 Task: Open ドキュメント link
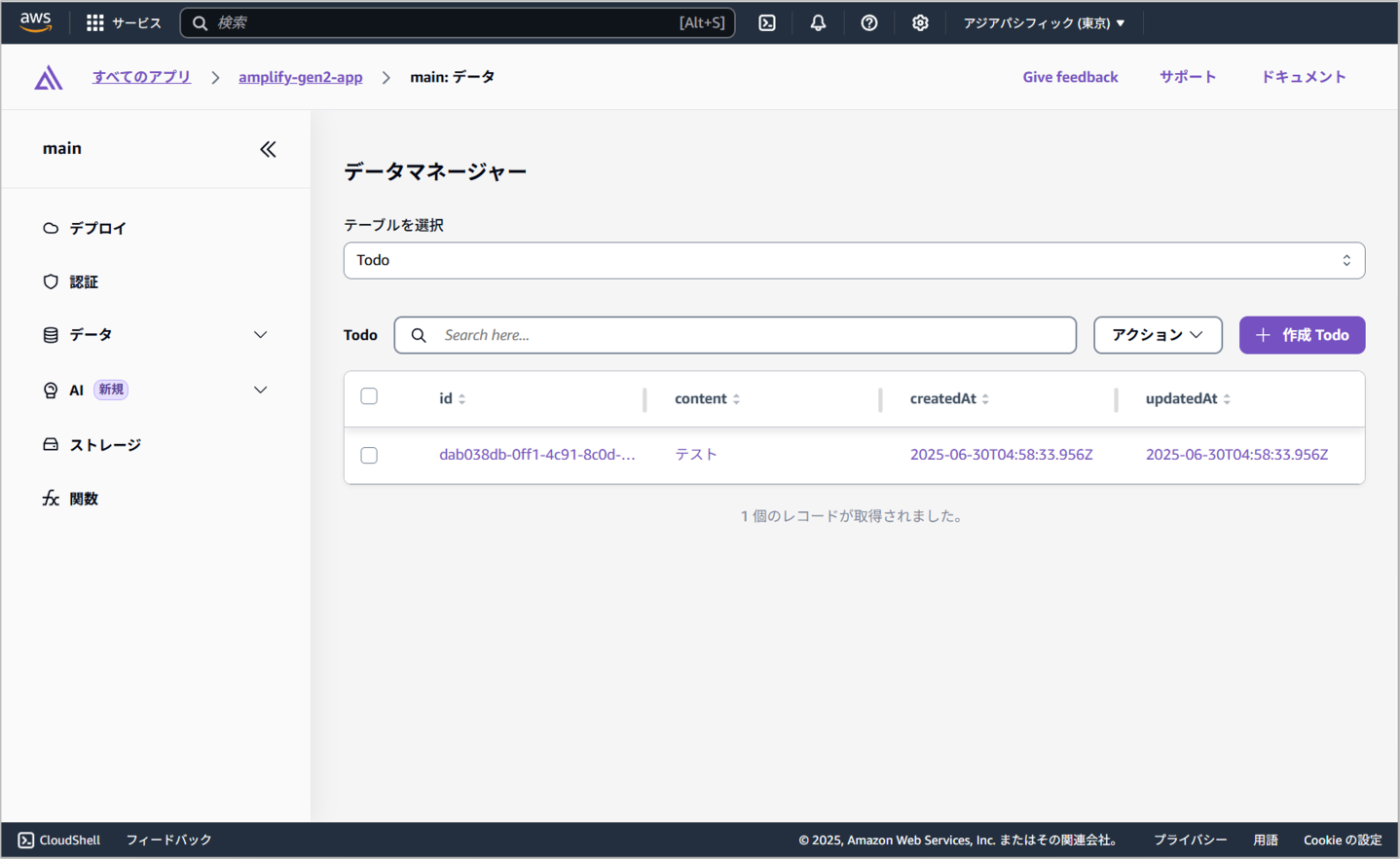point(1303,77)
